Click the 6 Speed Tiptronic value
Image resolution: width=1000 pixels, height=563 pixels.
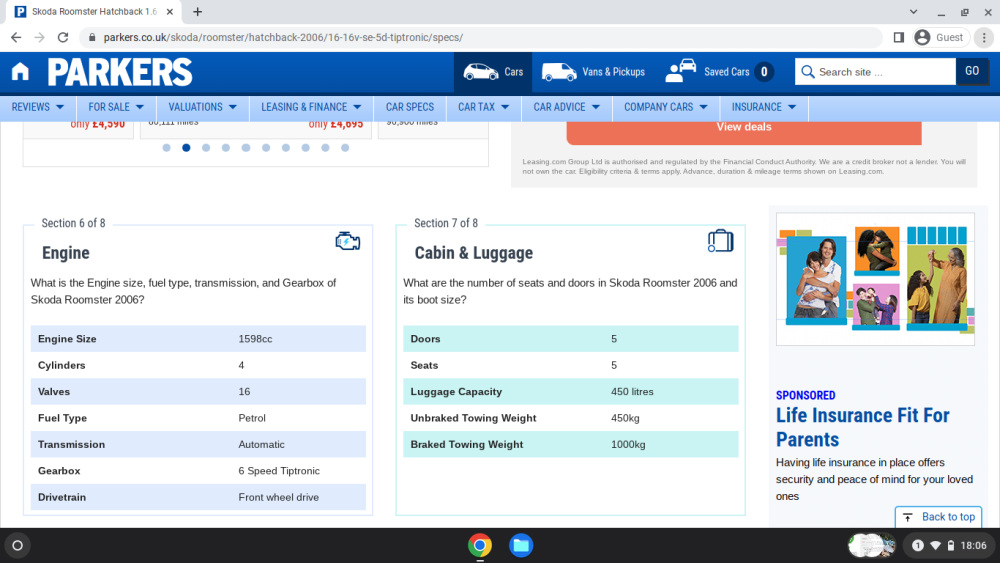[x=279, y=471]
